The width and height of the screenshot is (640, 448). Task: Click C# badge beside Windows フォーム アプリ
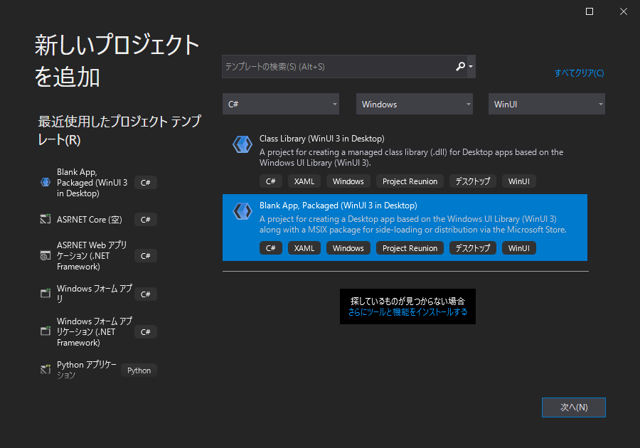[146, 294]
